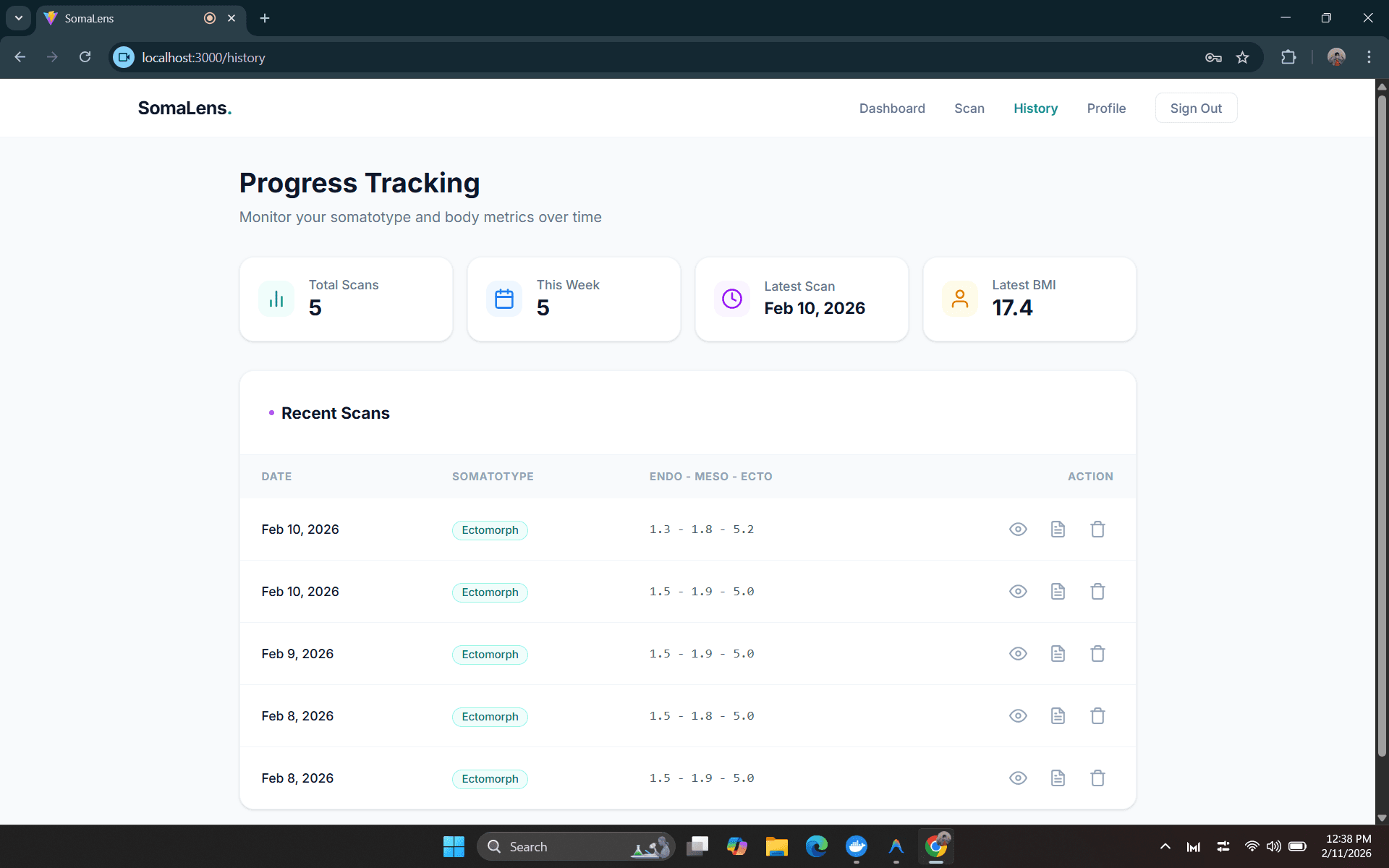Show hidden system tray icons
This screenshot has height=868, width=1389.
(1165, 846)
